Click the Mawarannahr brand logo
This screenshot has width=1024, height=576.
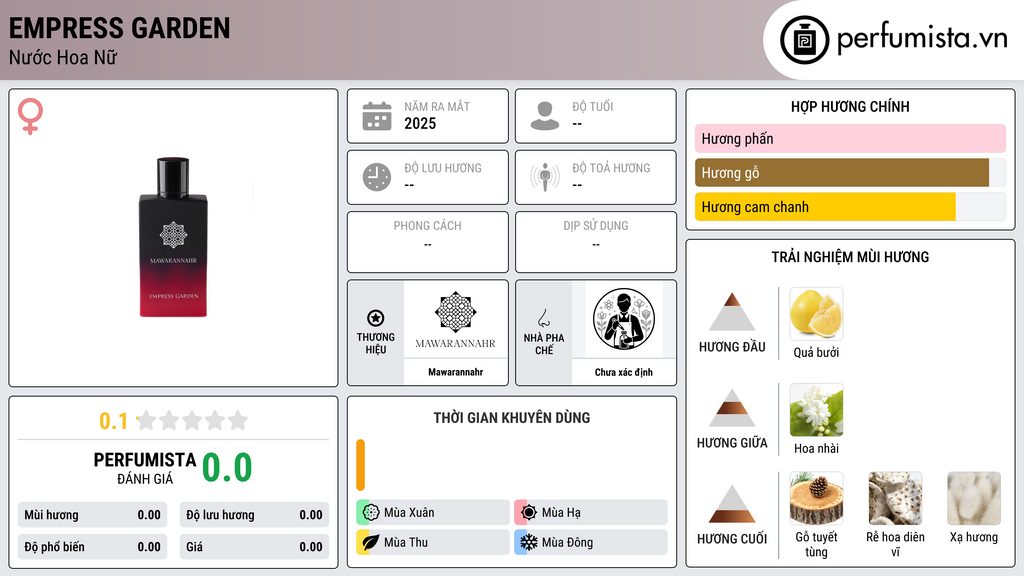(x=455, y=320)
